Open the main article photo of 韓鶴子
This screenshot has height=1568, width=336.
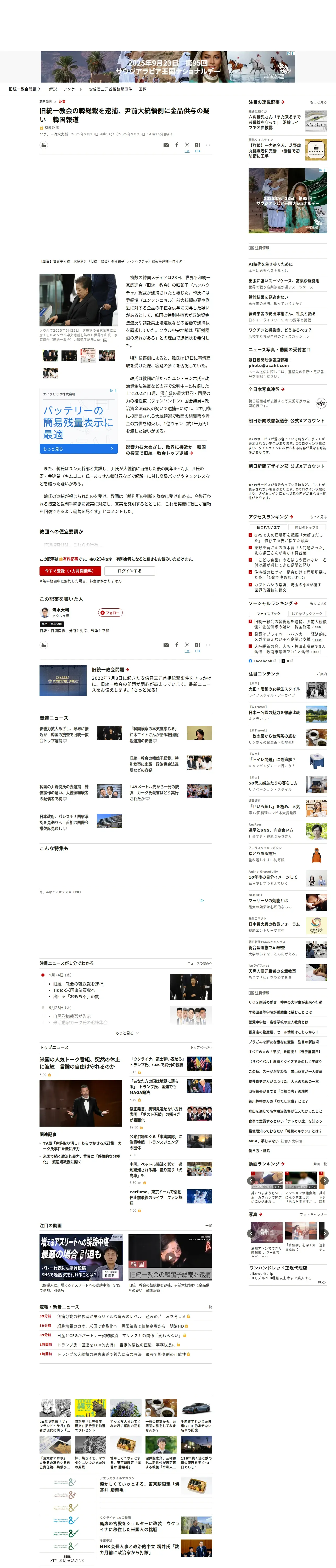79,300
